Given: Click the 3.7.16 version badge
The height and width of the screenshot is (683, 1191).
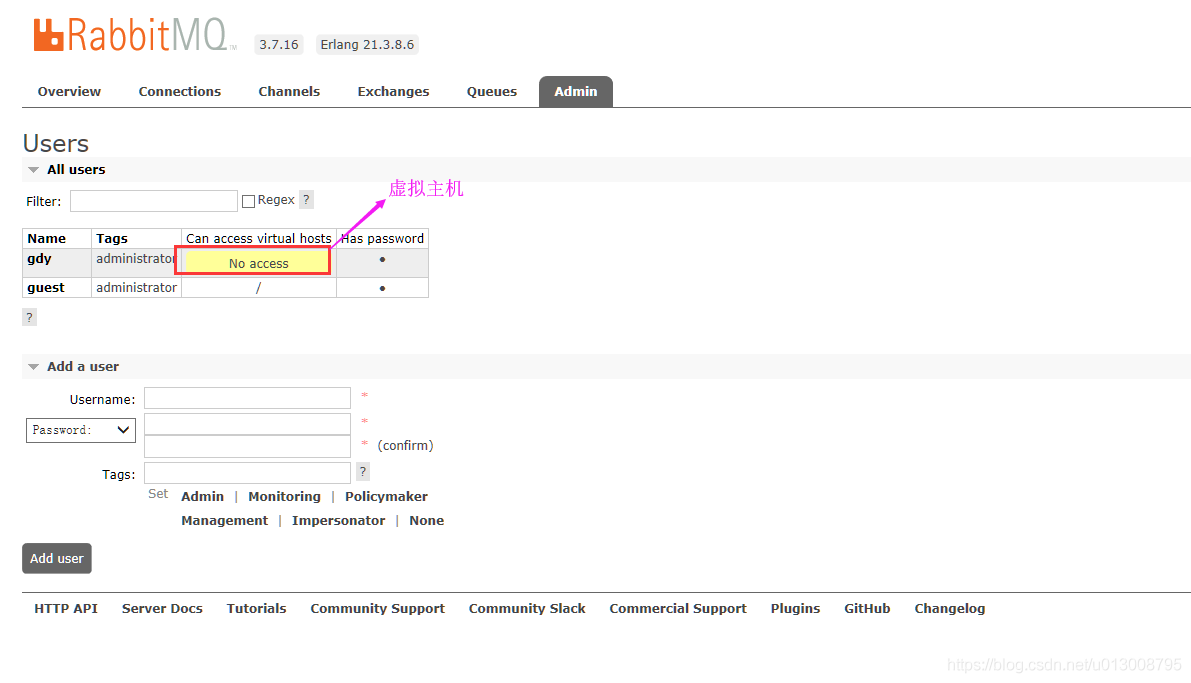Looking at the screenshot, I should (279, 44).
